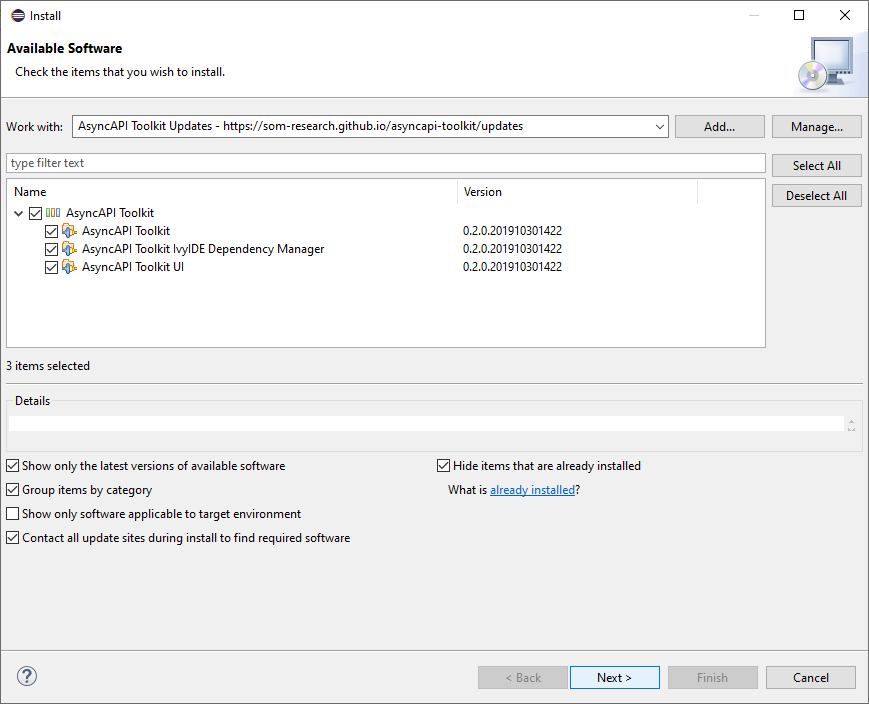Screen dimensions: 869x704
Task: Close the Install dialog window
Action: point(845,15)
